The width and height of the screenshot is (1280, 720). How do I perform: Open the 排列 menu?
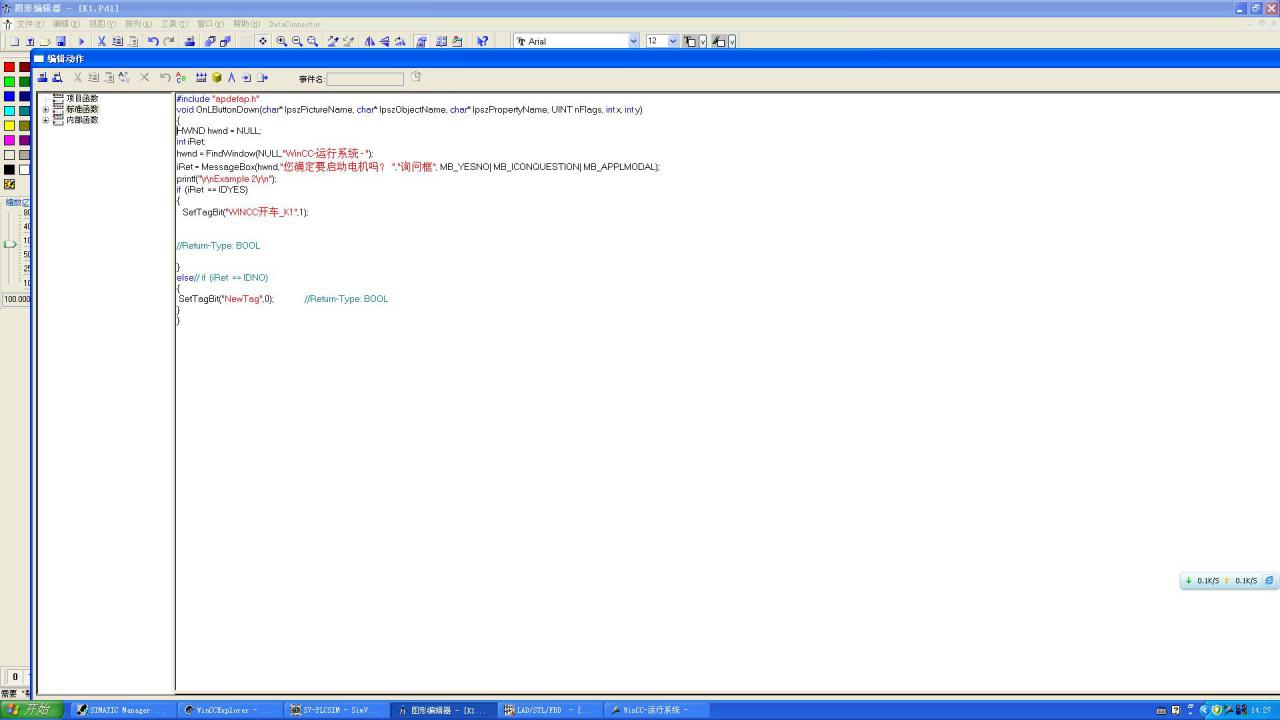[138, 24]
